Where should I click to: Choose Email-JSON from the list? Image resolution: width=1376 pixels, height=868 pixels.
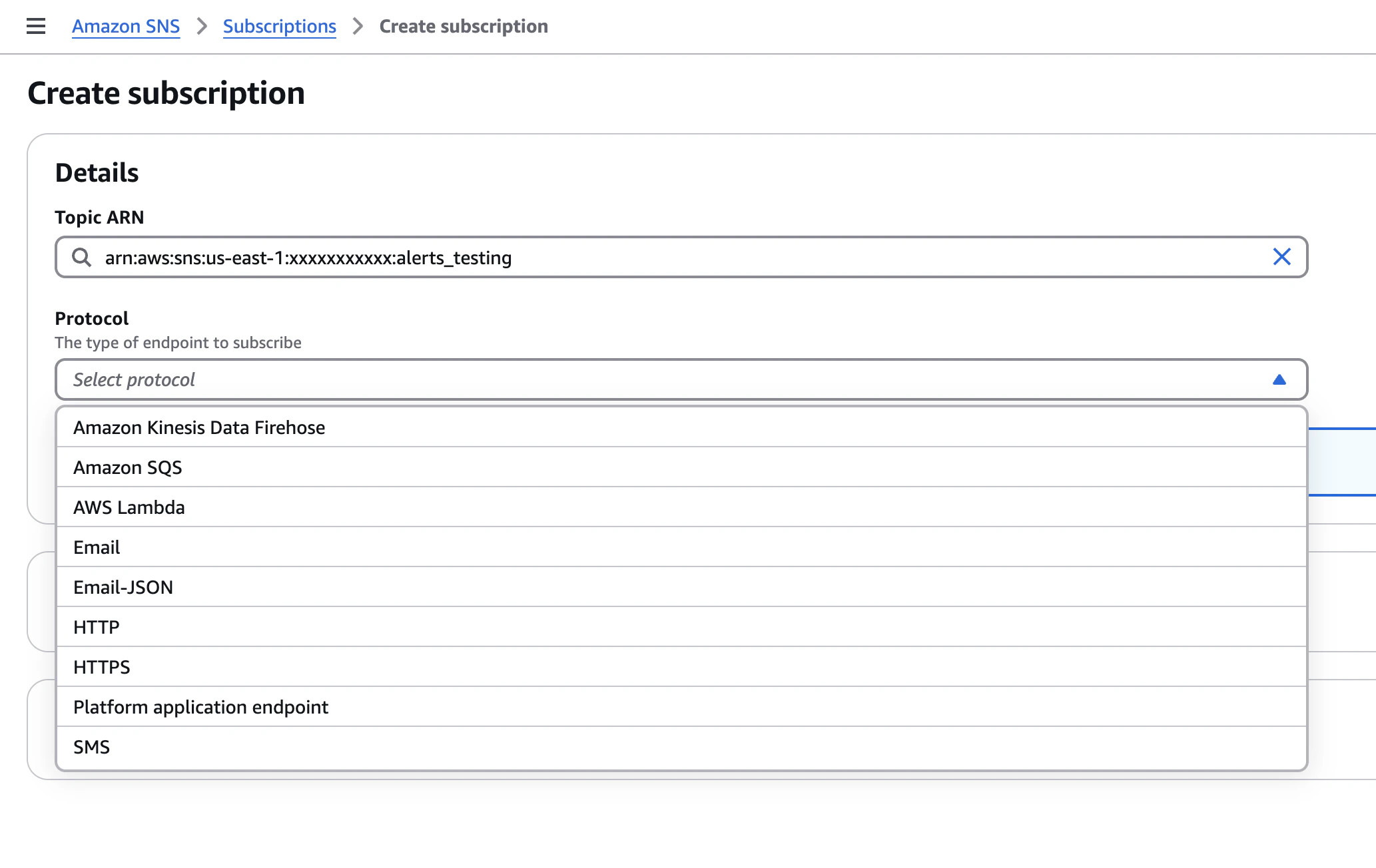(x=123, y=587)
